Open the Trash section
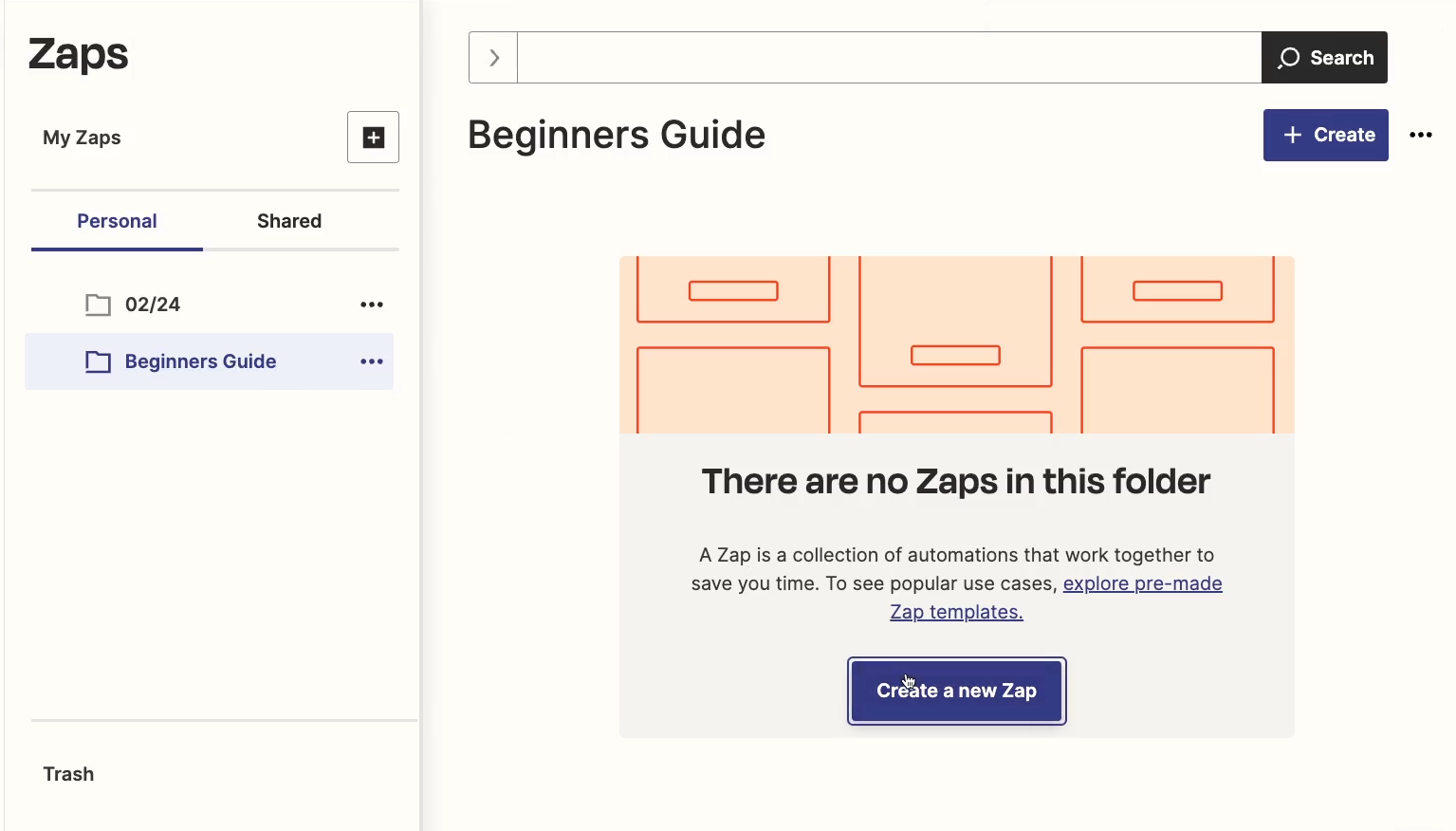The width and height of the screenshot is (1456, 831). 68,774
